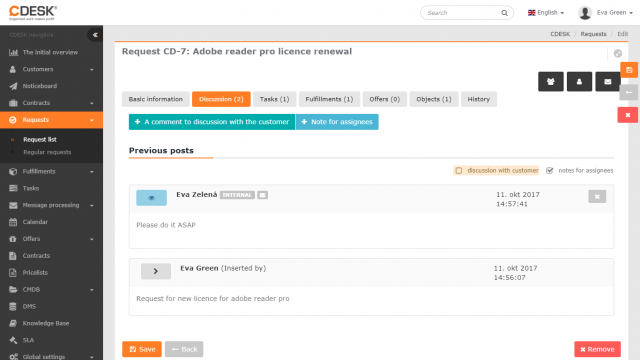Image resolution: width=640 pixels, height=360 pixels.
Task: Delete Eva Zelená's post with X button
Action: pos(597,196)
